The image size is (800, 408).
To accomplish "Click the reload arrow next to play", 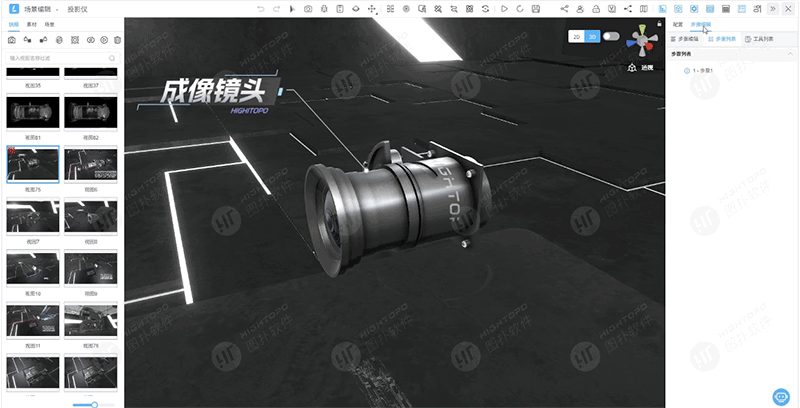I will coord(520,9).
